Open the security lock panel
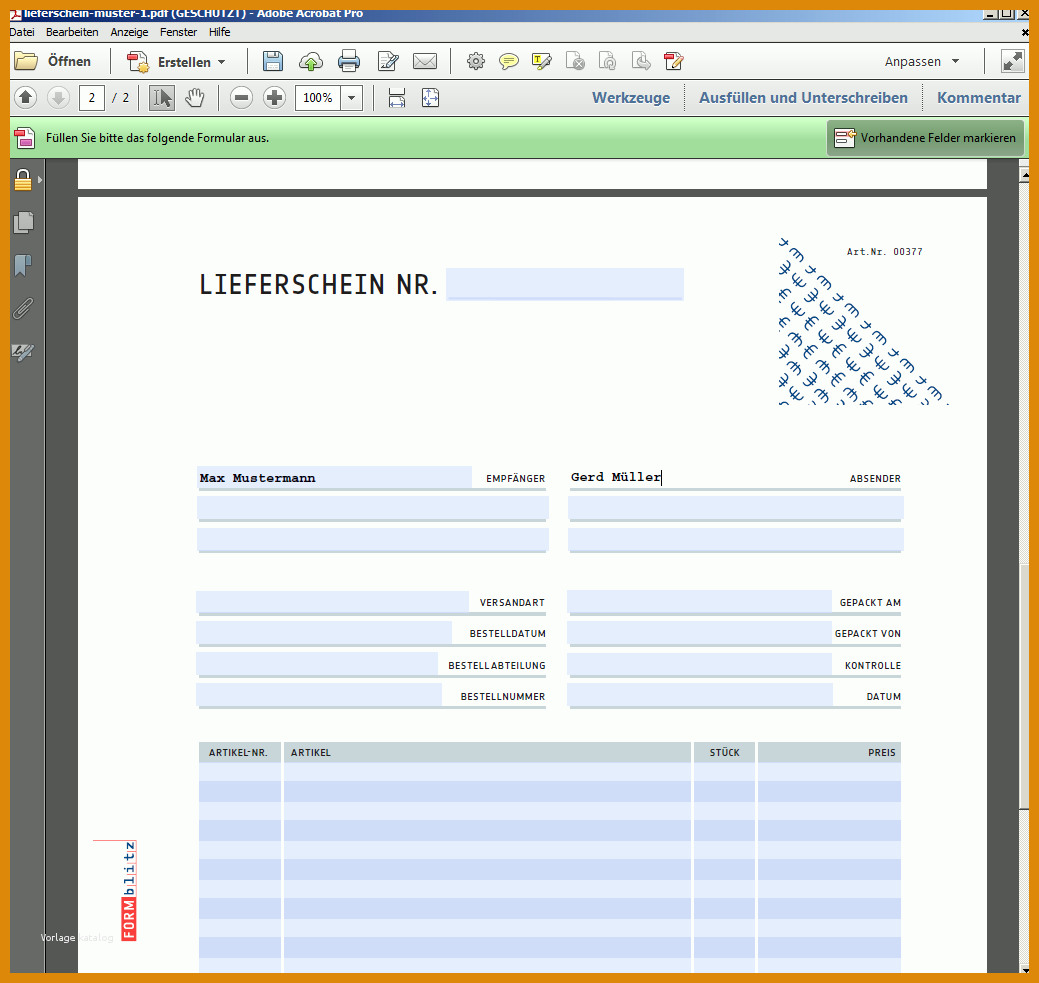 (x=23, y=180)
